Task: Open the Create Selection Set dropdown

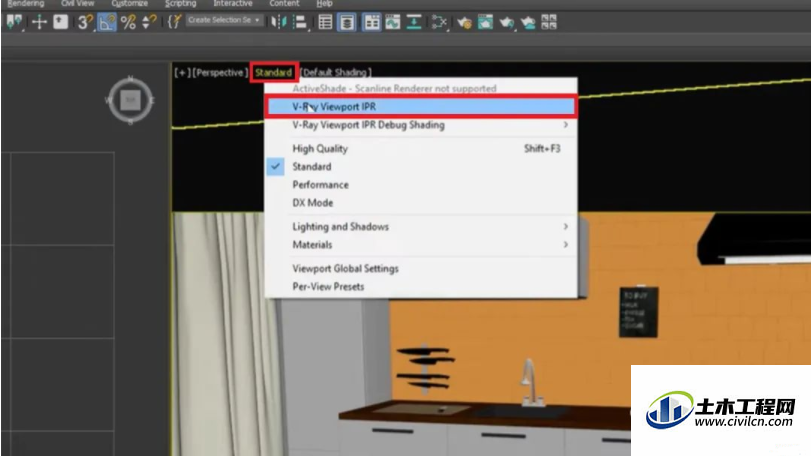Action: click(x=224, y=20)
